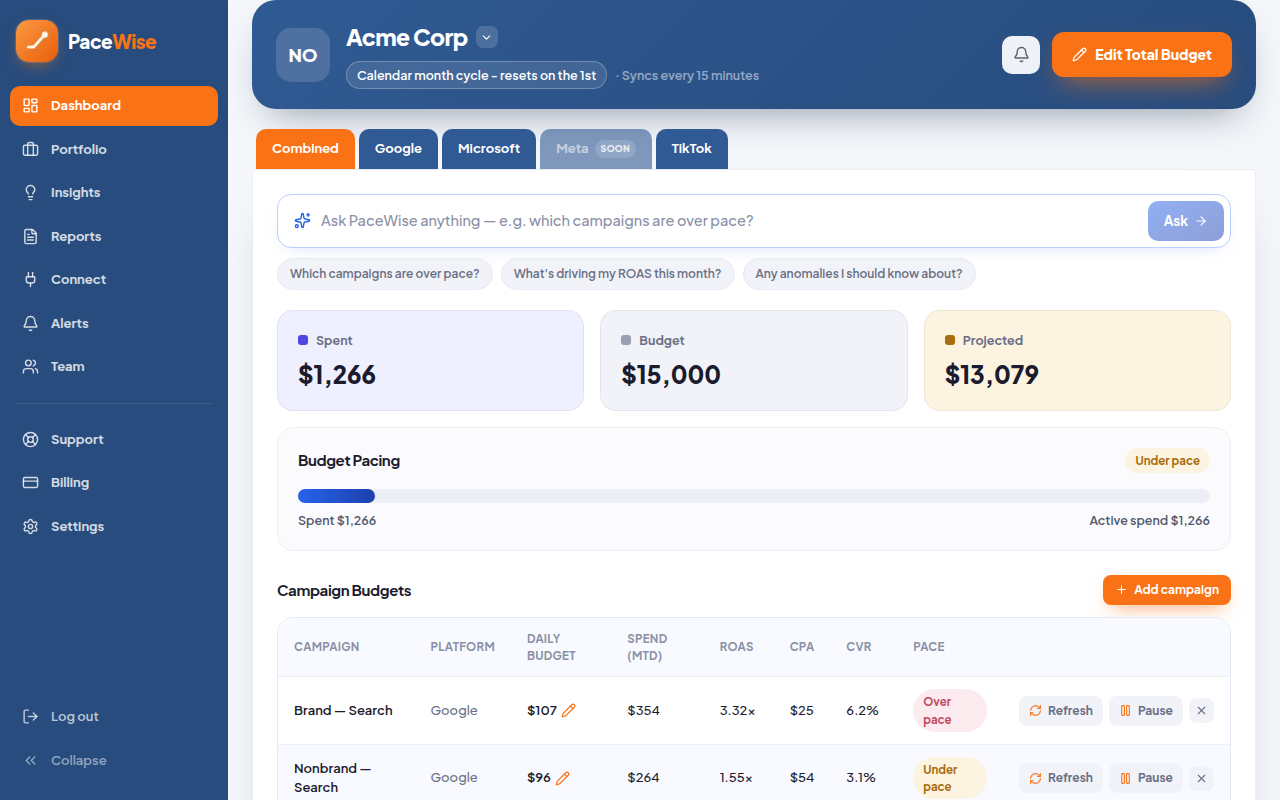Expand the Acme Corp account dropdown
Screen dimensions: 1280x800
(x=487, y=38)
